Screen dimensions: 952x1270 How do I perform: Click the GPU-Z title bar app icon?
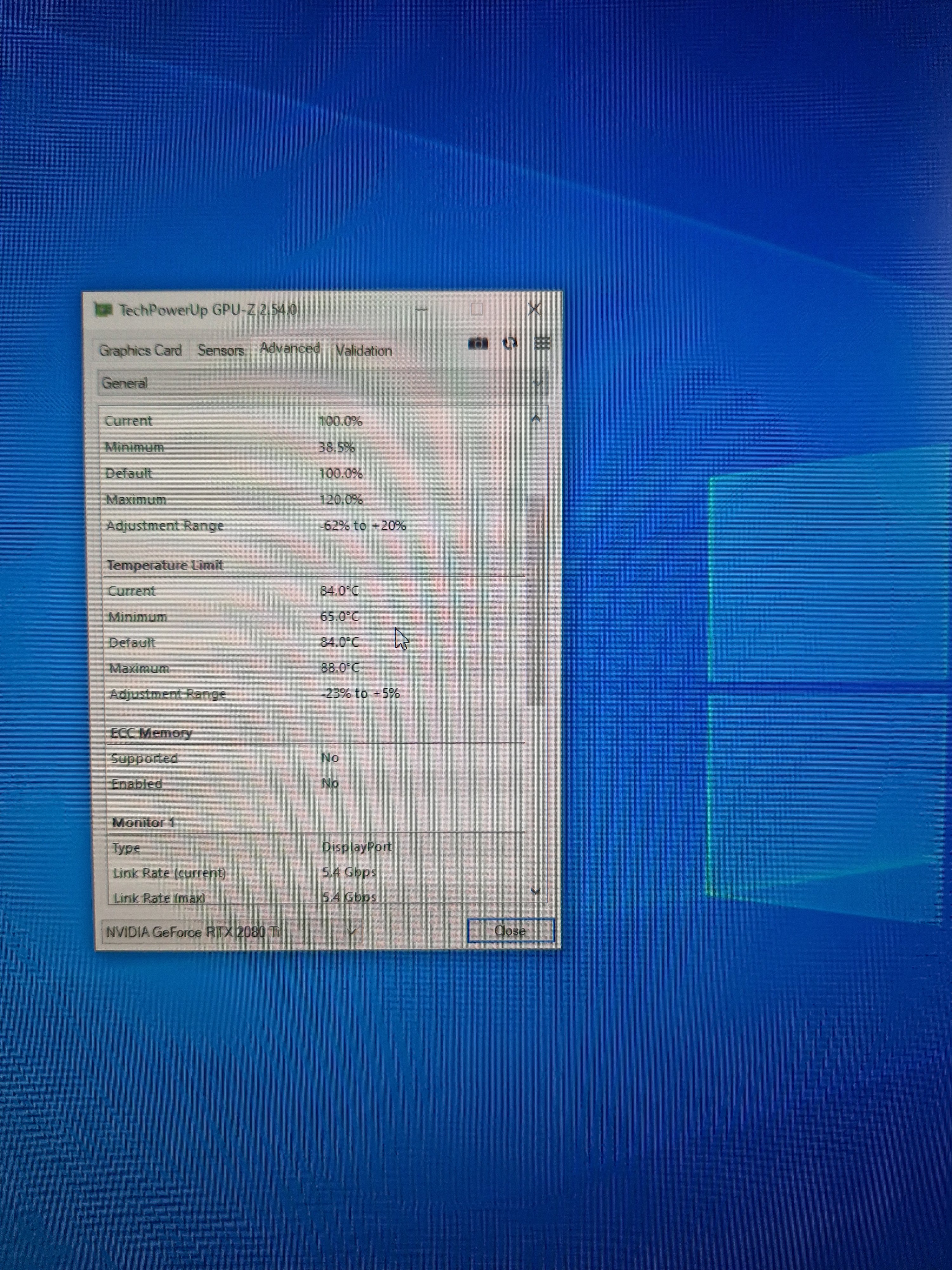[x=103, y=310]
